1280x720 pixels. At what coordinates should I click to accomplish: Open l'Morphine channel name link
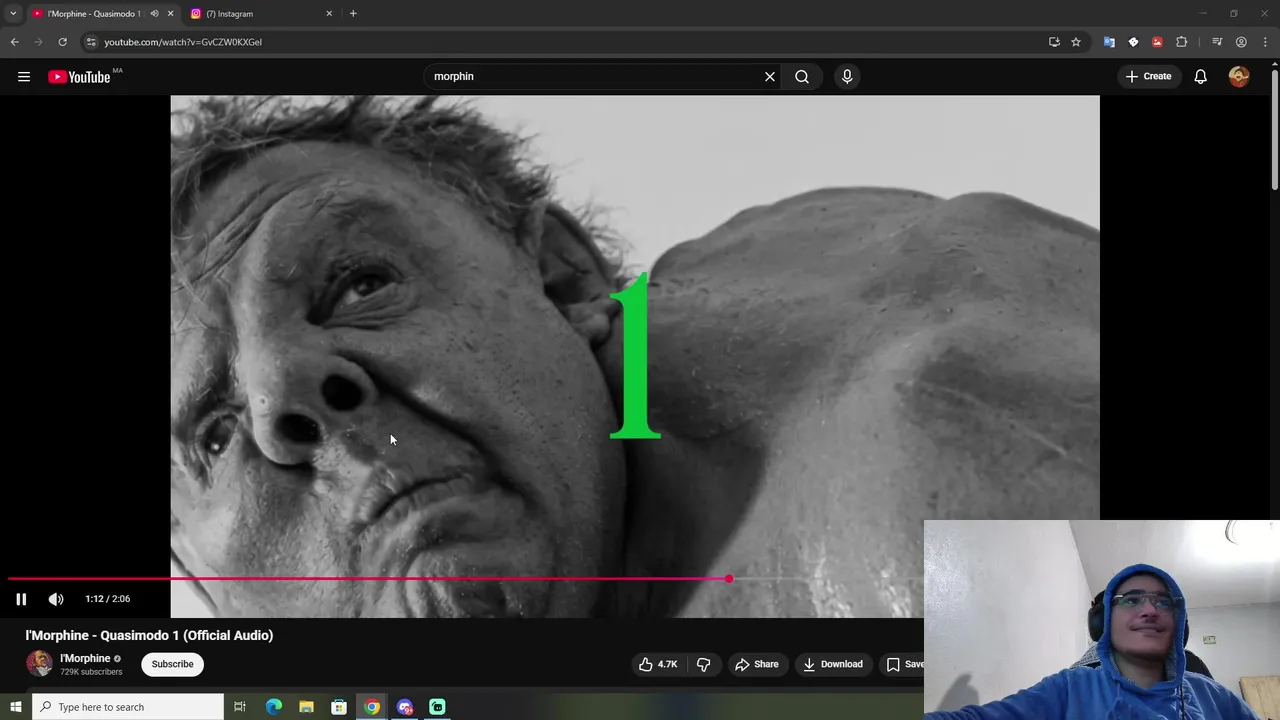(x=85, y=658)
